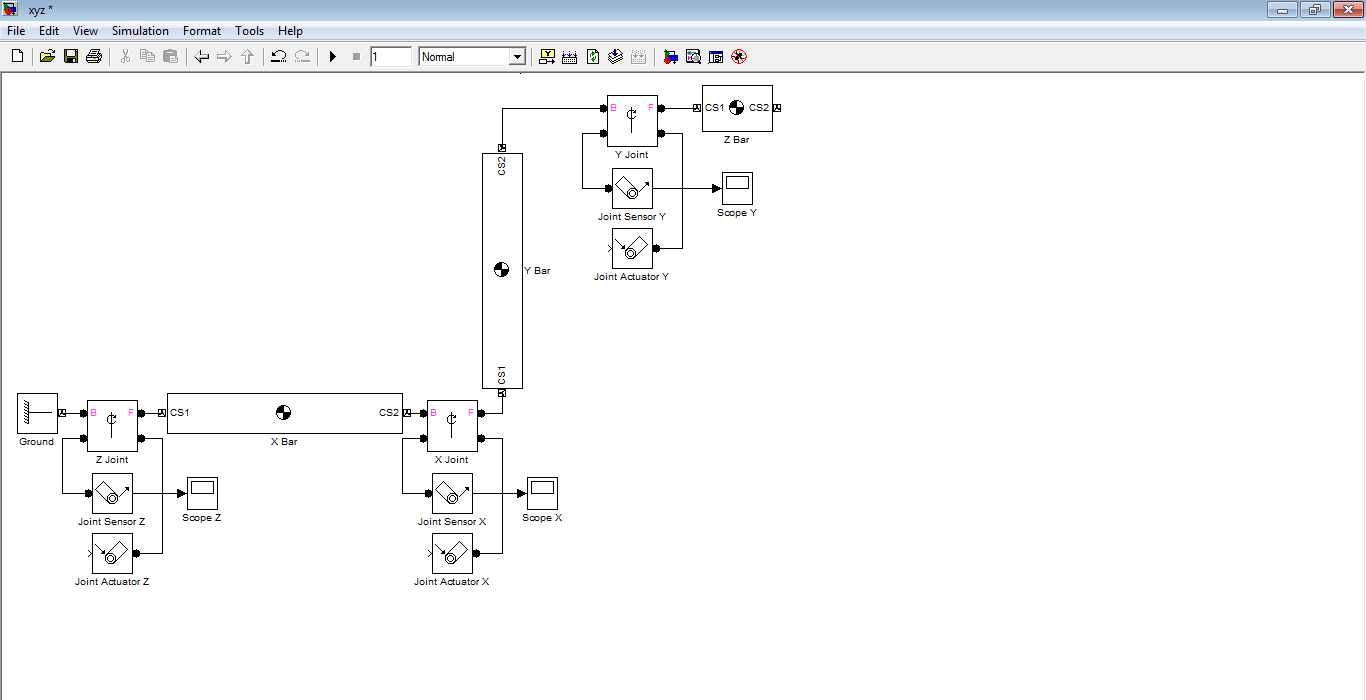1366x700 pixels.
Task: Open an existing model file
Action: [x=47, y=56]
